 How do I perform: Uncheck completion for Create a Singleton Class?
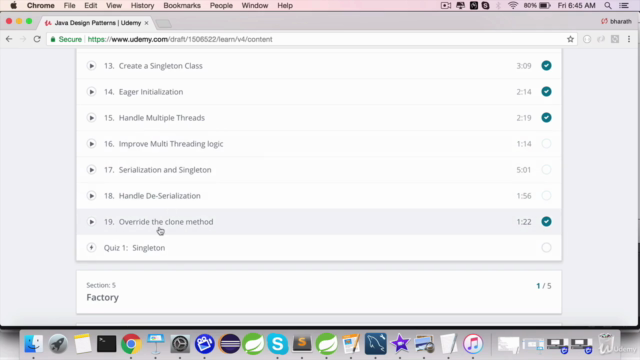pyautogui.click(x=546, y=66)
